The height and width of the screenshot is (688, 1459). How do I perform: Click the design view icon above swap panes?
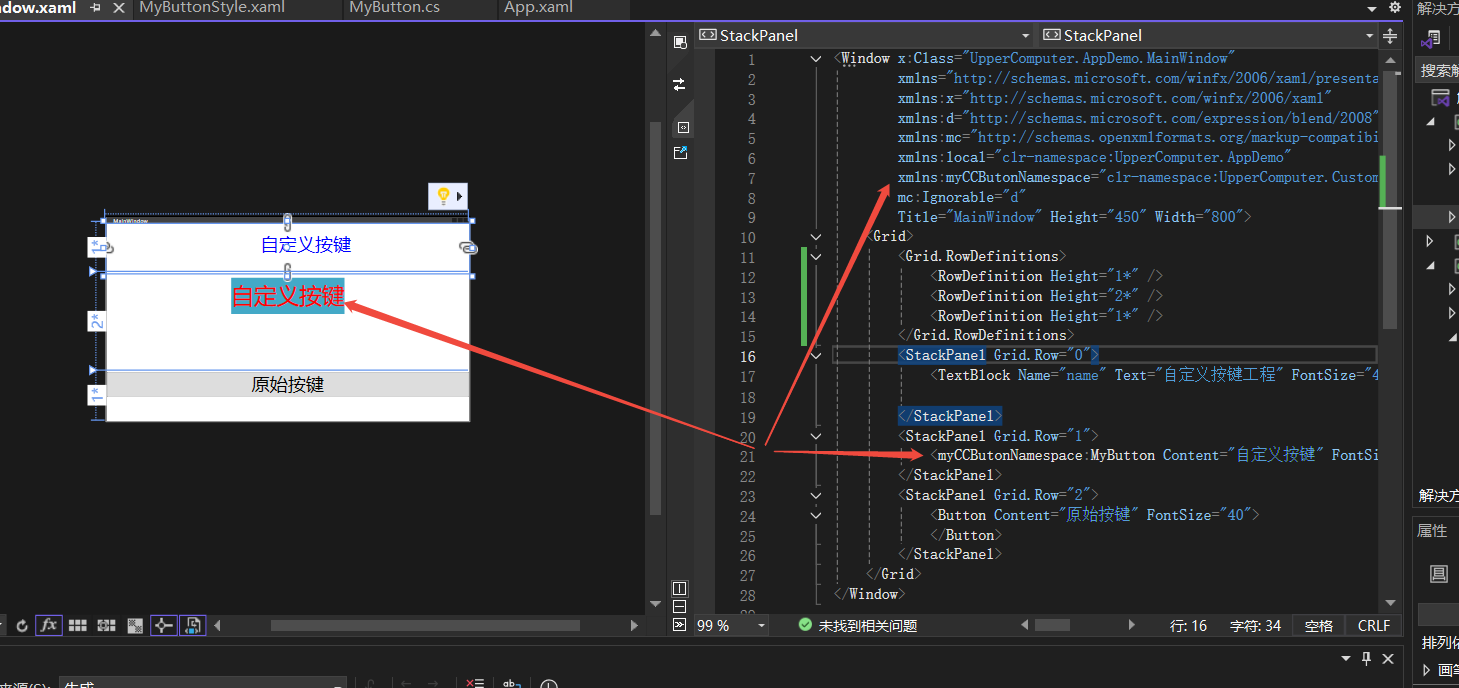(680, 41)
